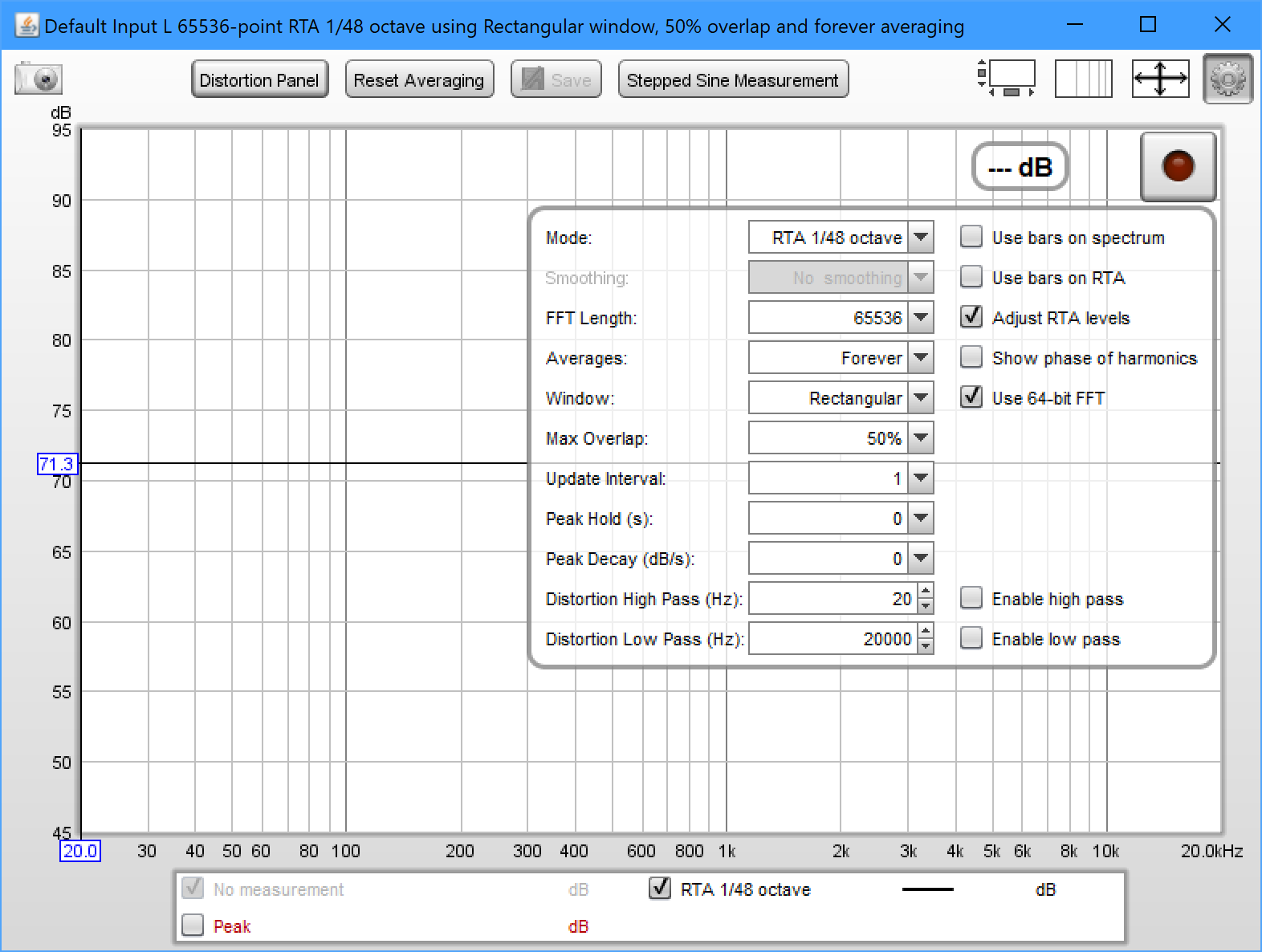Click the No measurement checkbox

[x=193, y=889]
